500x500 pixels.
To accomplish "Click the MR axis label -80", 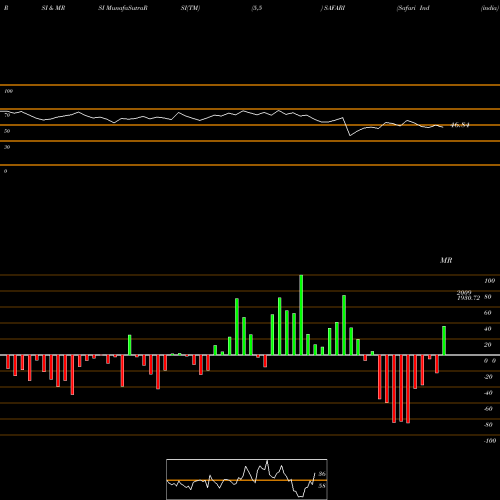I will click(488, 425).
